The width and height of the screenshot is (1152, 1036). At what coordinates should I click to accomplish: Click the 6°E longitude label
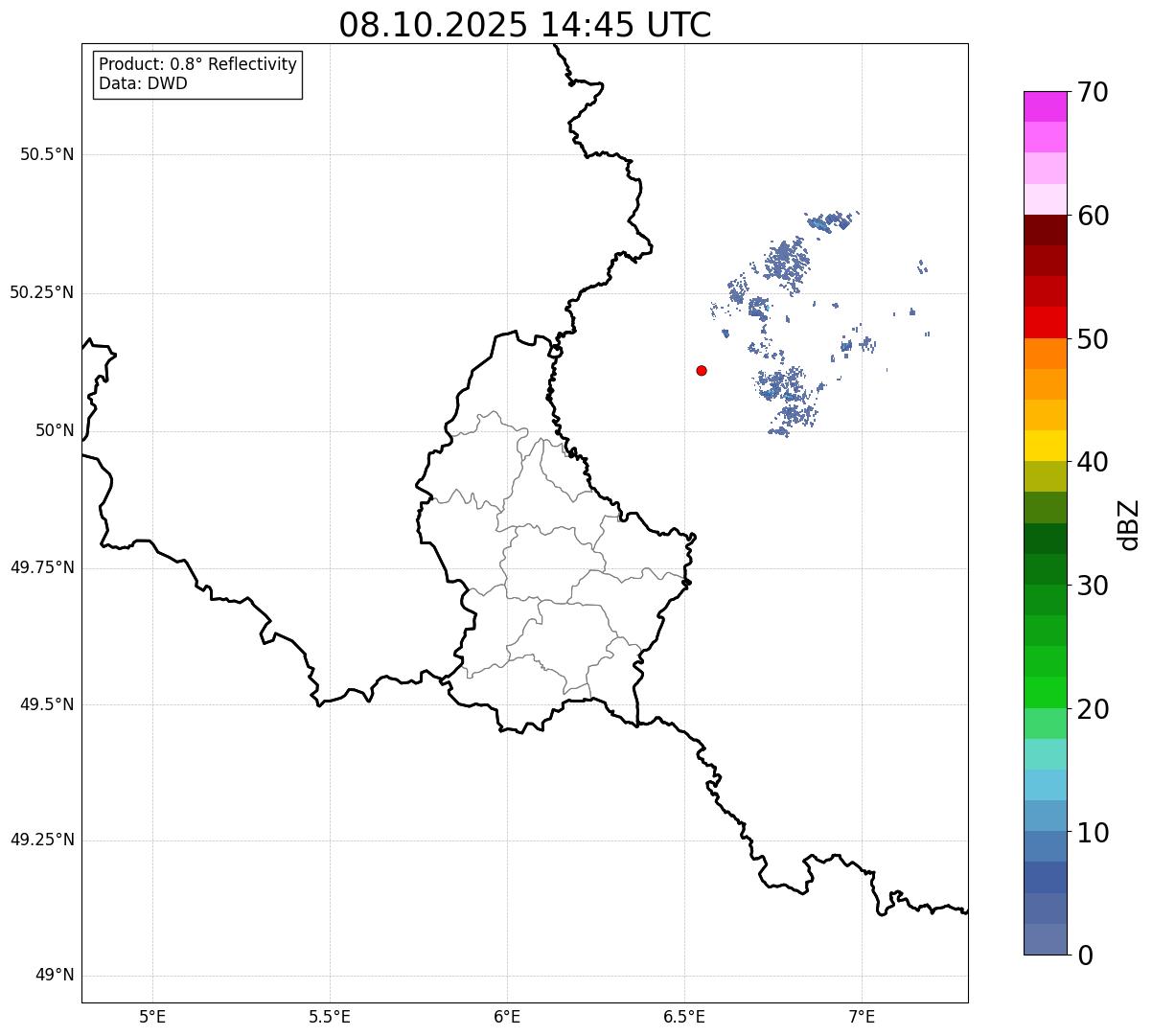coord(507,1016)
